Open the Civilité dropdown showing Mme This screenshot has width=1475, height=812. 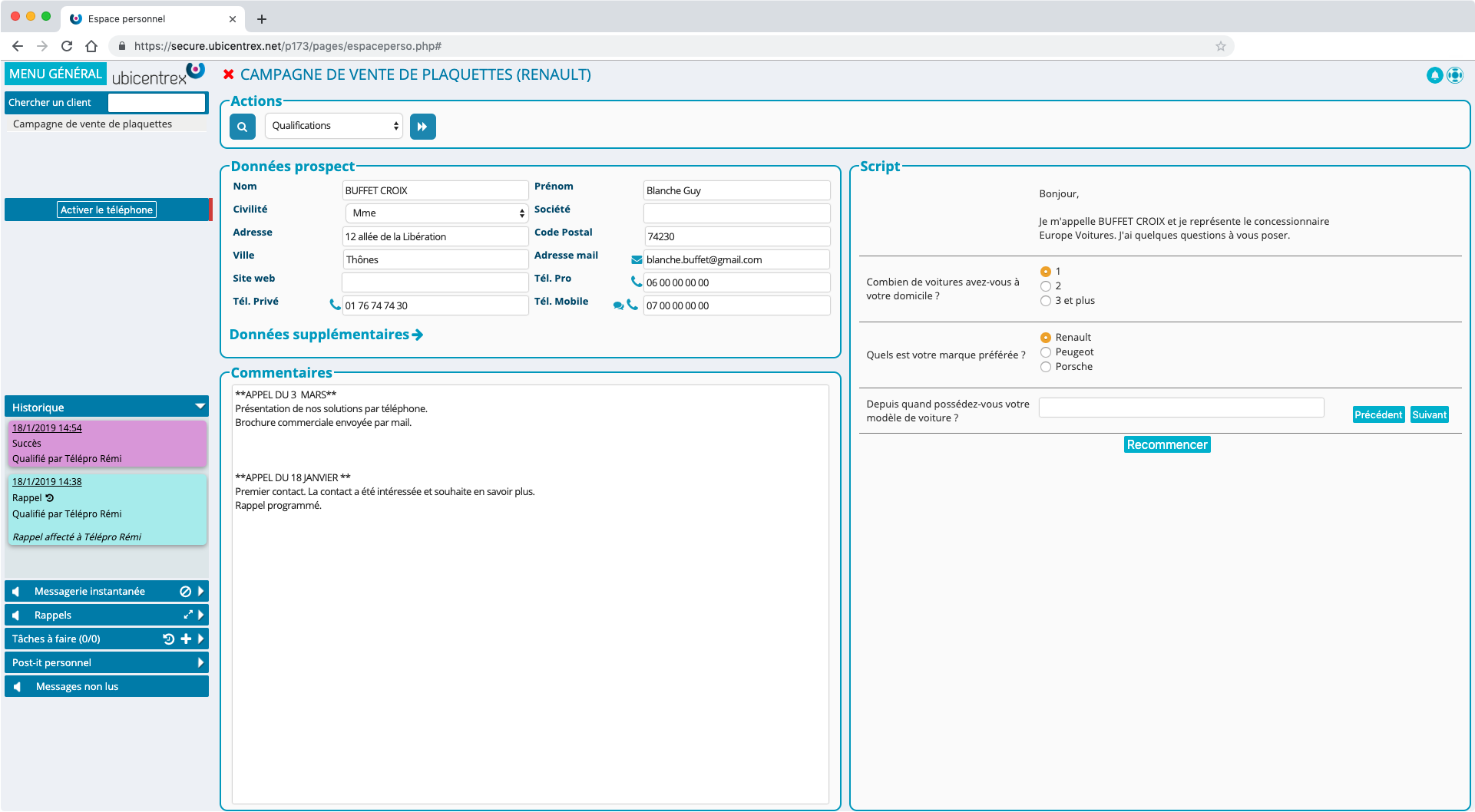[436, 213]
